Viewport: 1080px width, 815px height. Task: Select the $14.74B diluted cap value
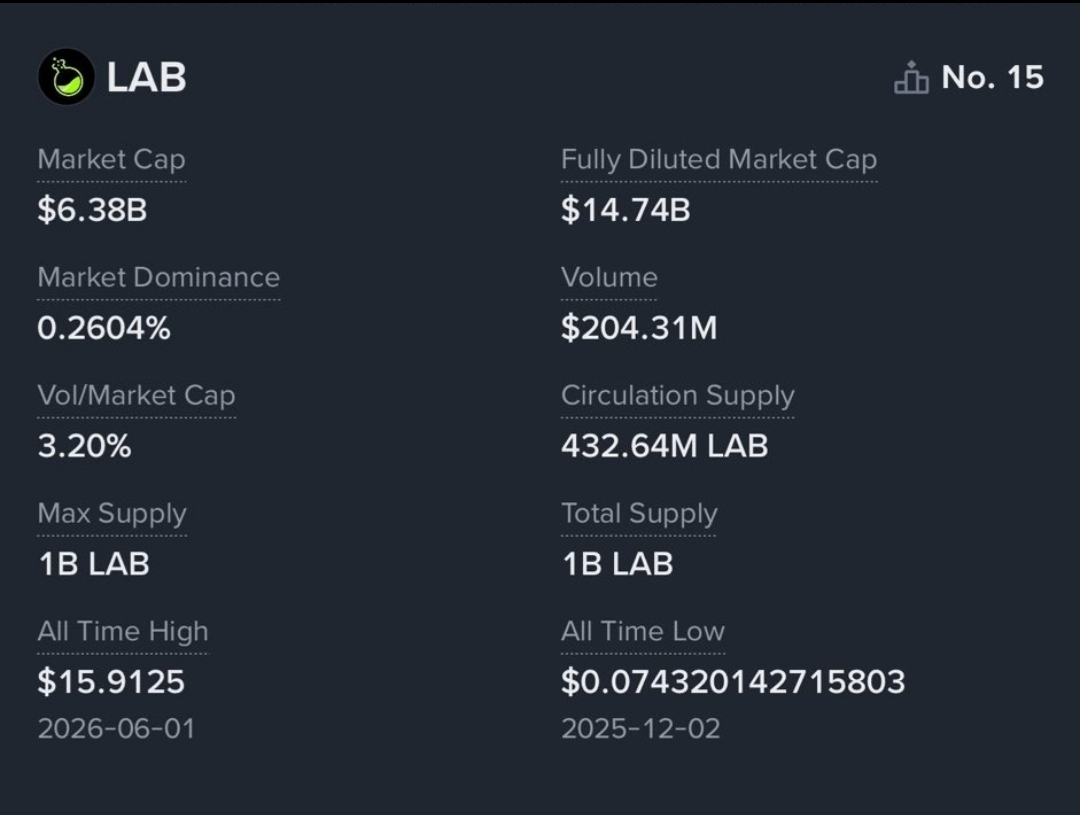[625, 209]
